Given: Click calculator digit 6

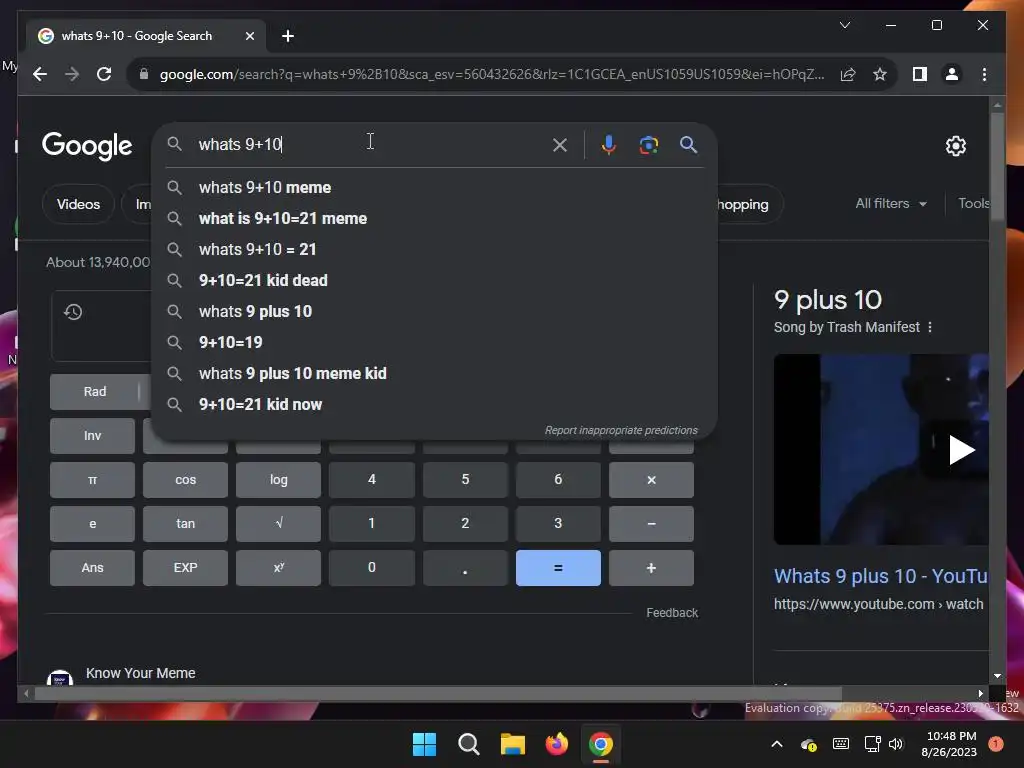Looking at the screenshot, I should (558, 480).
